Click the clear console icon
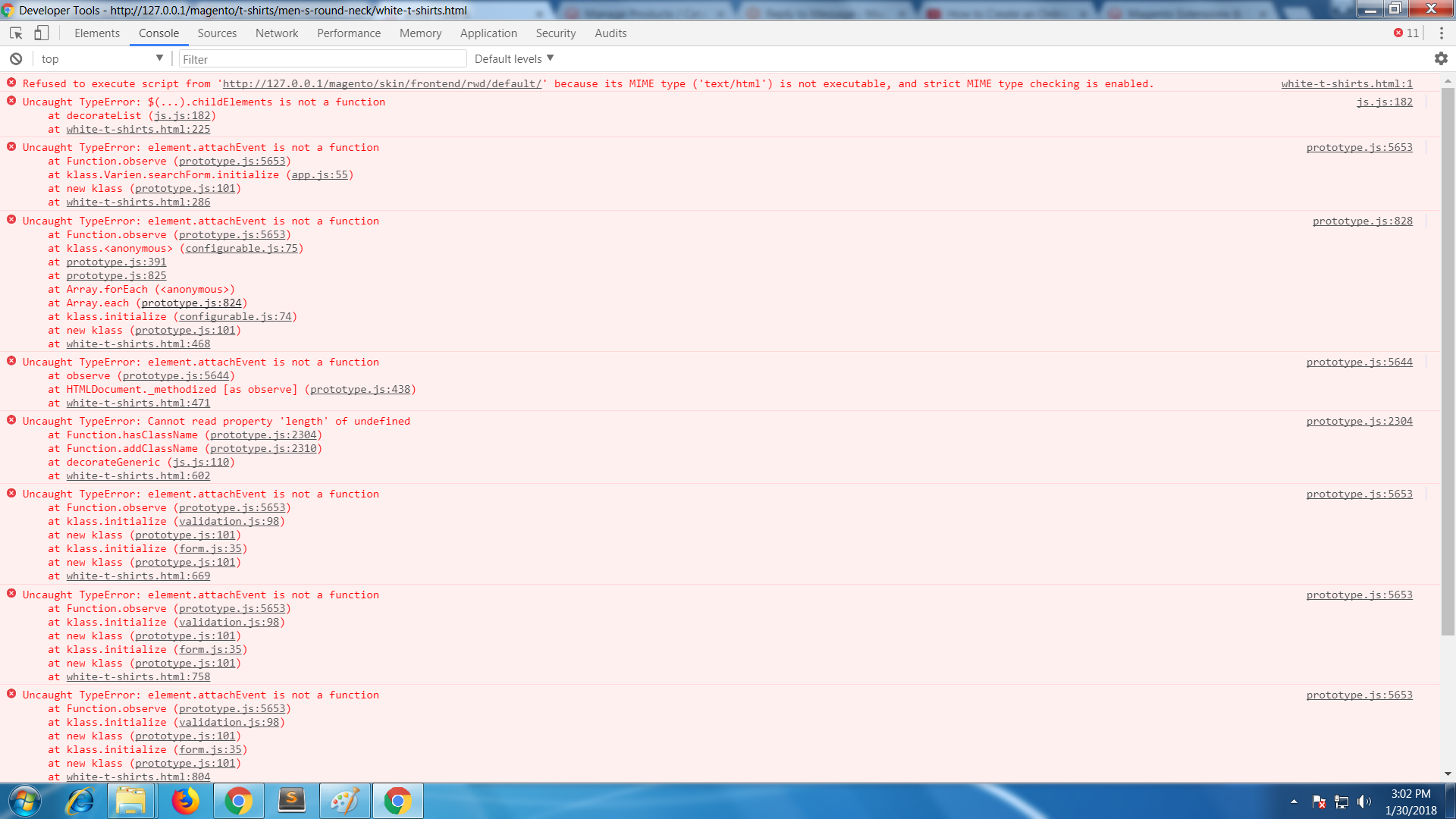1456x819 pixels. pos(16,58)
